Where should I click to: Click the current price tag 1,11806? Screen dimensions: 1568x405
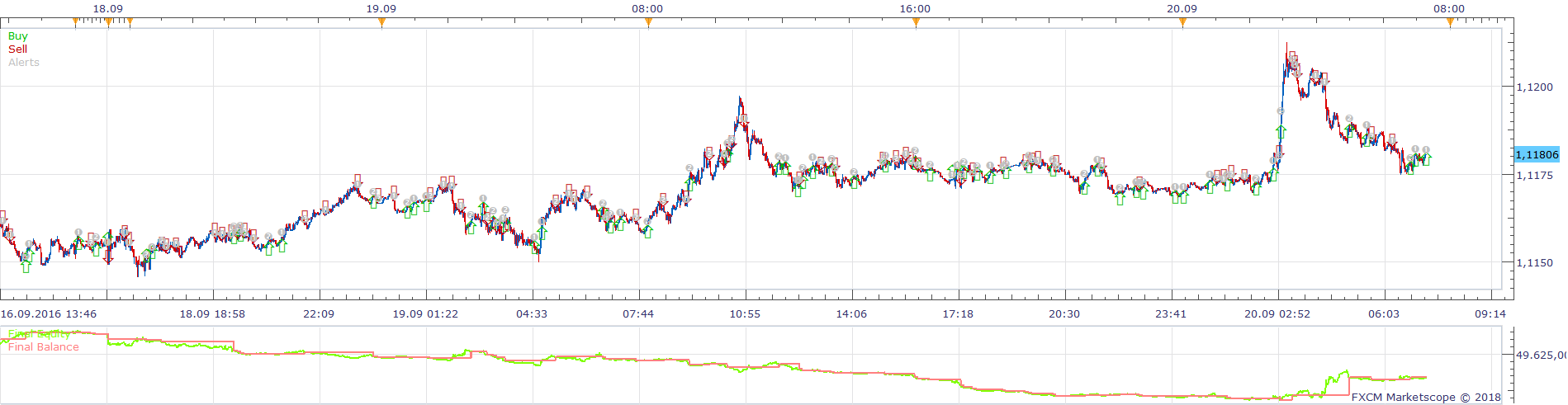coord(1537,155)
